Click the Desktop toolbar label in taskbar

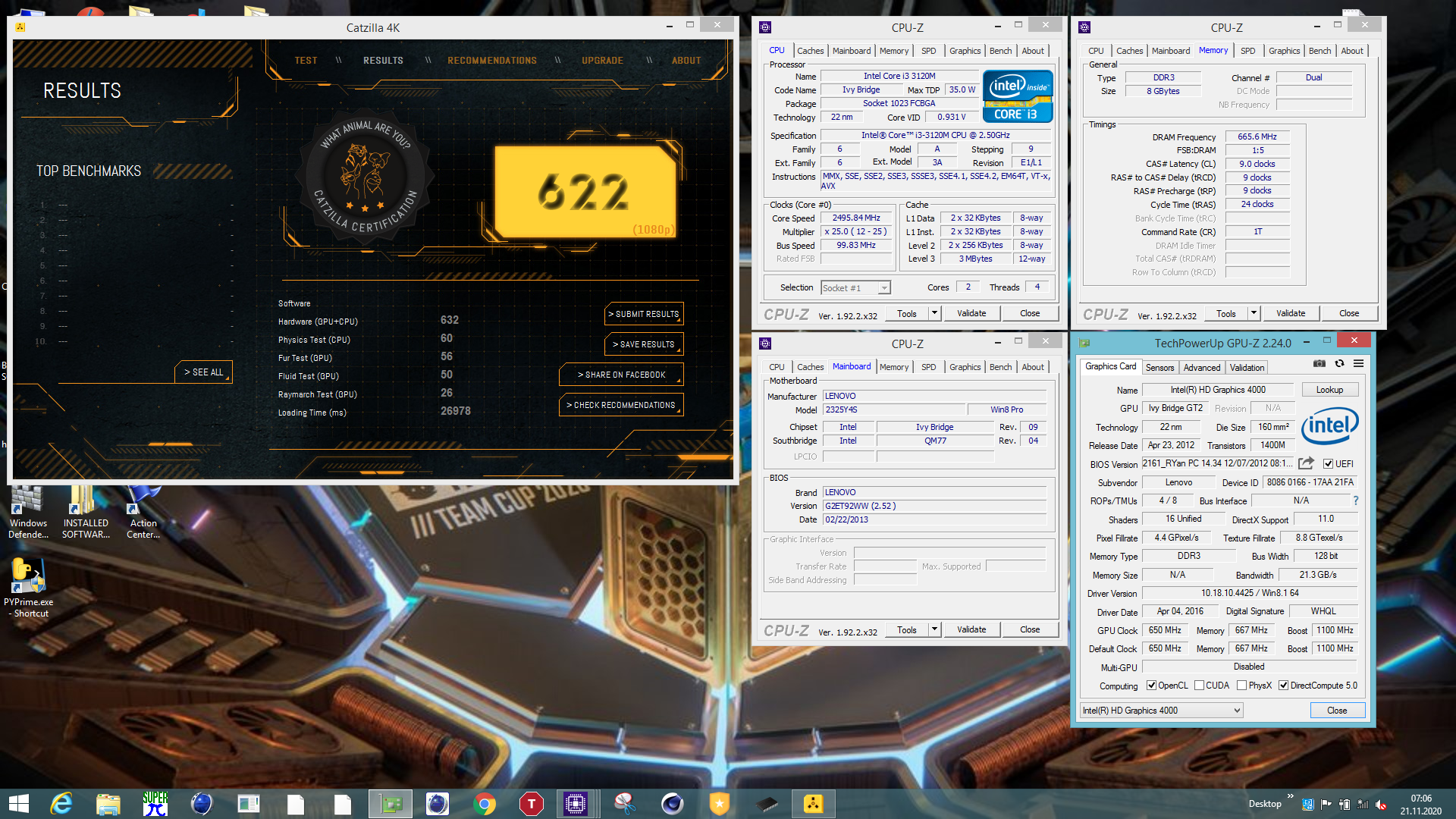tap(1265, 804)
